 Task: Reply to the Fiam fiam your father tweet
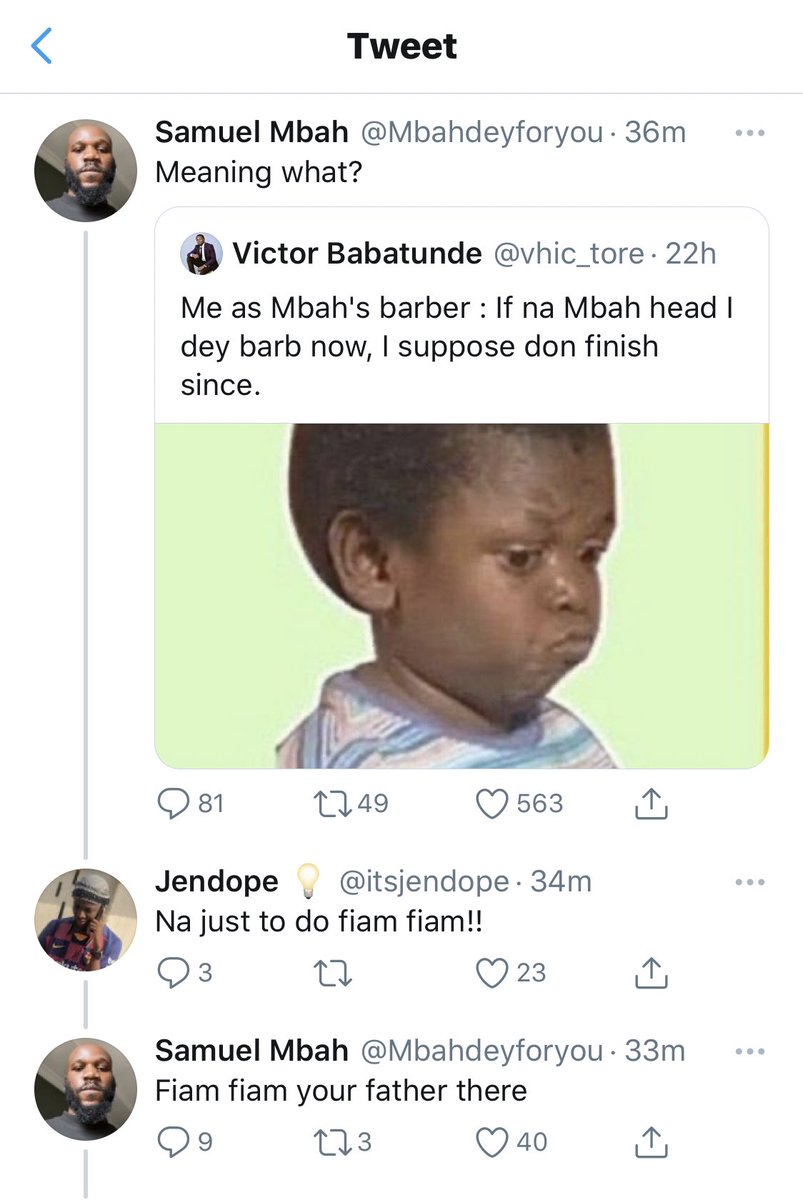coord(173,1141)
